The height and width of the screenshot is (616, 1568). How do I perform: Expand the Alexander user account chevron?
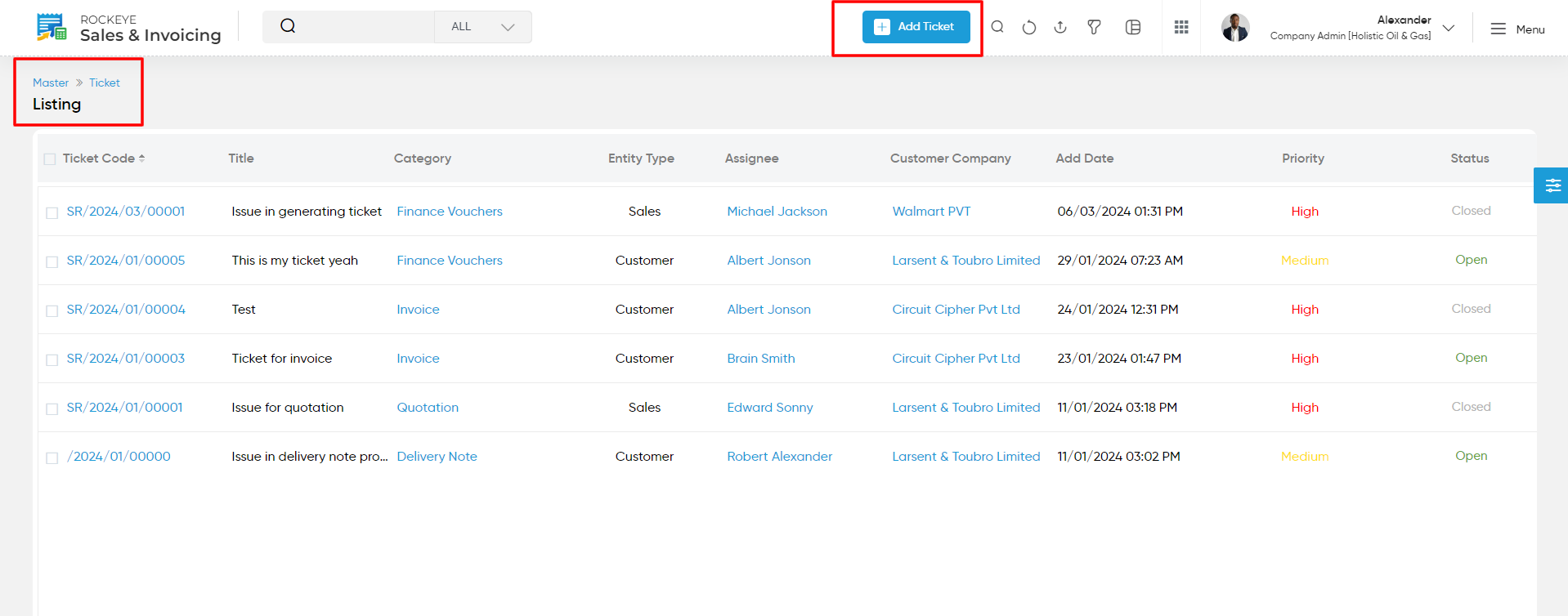[x=1449, y=28]
